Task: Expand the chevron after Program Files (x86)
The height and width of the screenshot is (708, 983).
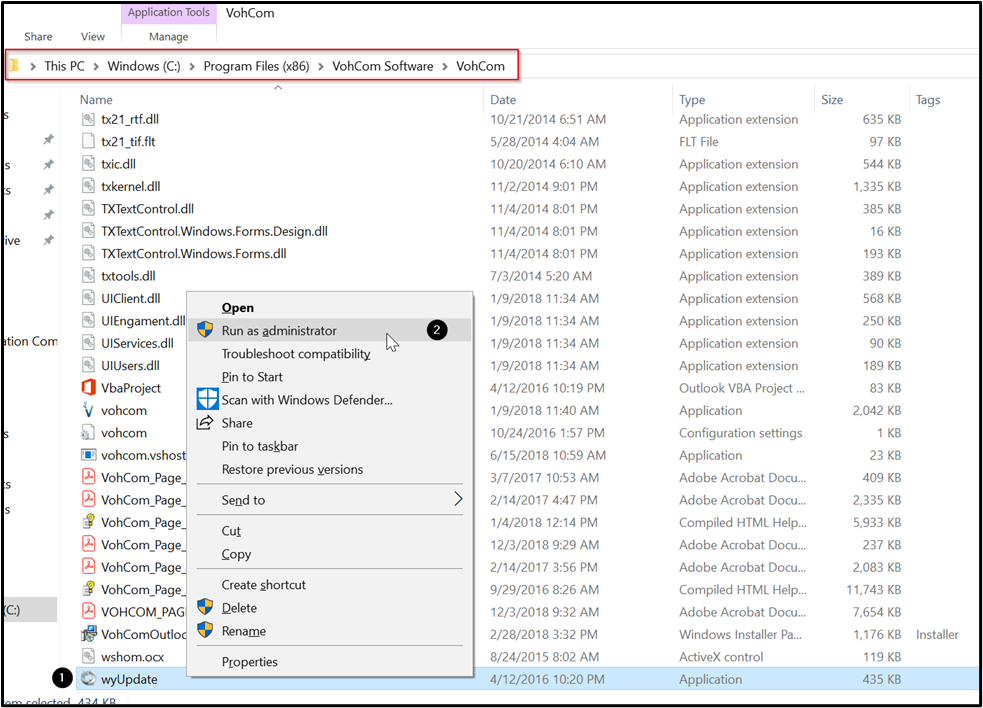Action: [321, 66]
